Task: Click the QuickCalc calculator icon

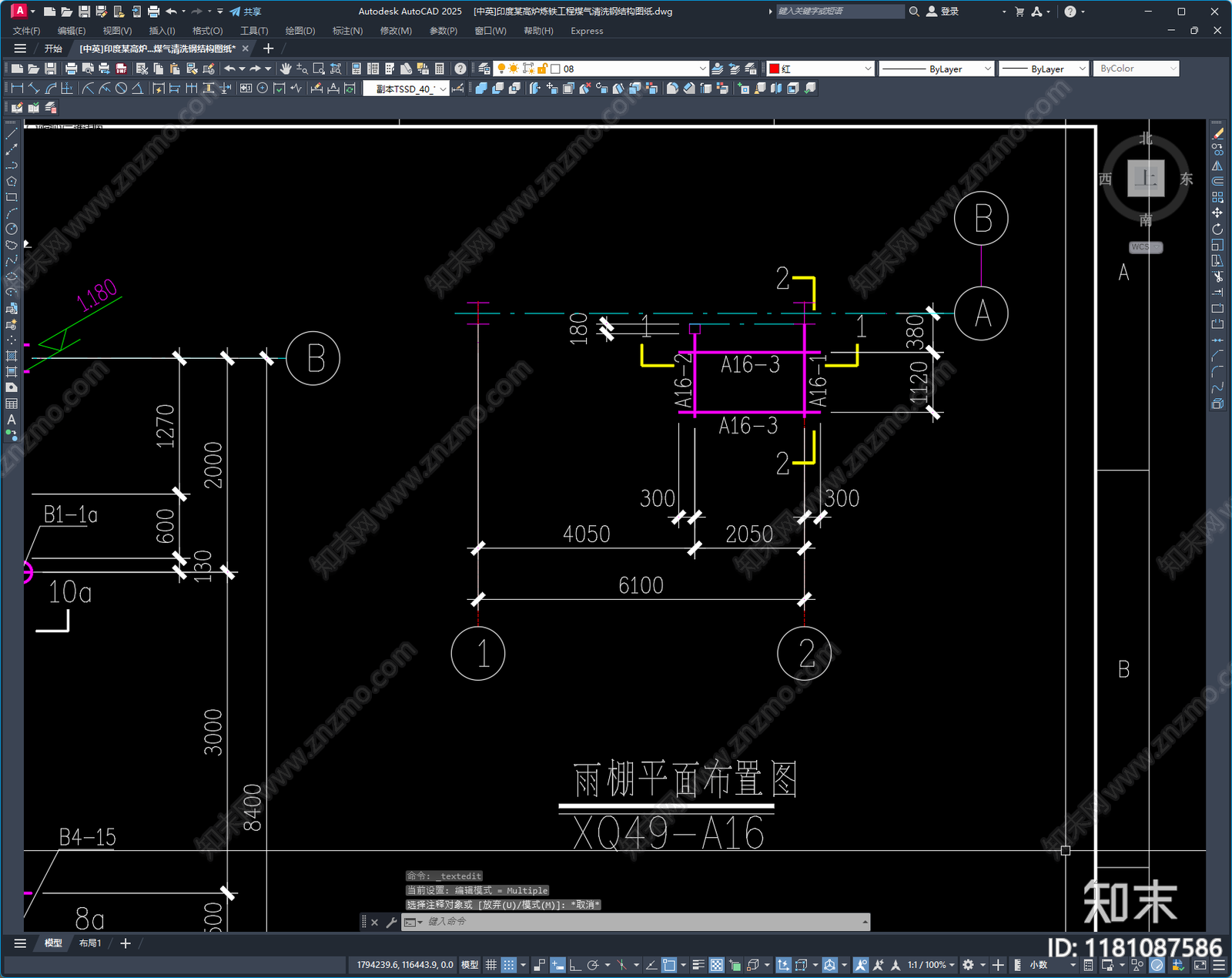Action: (440, 69)
